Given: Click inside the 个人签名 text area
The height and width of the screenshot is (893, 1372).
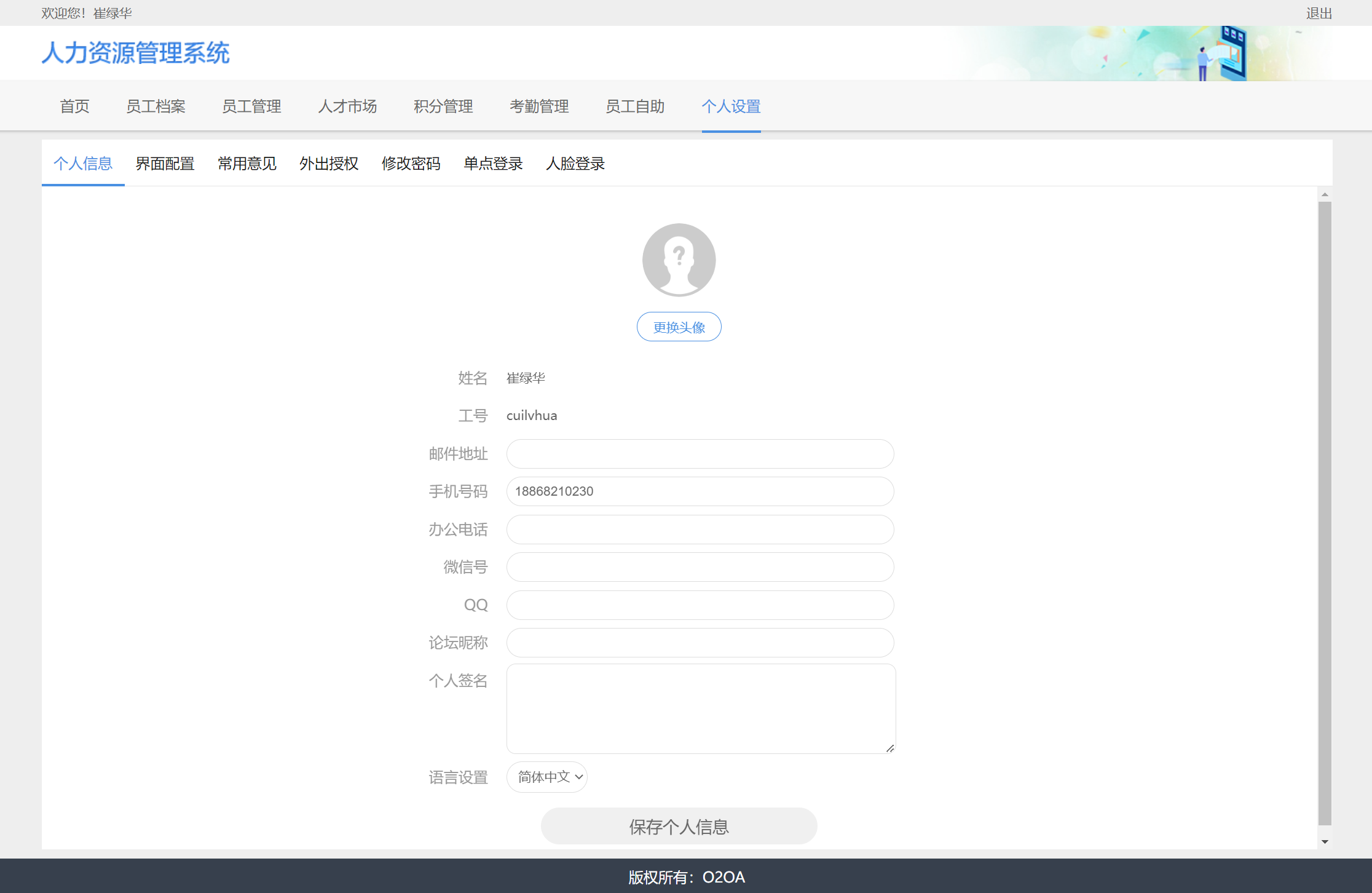Looking at the screenshot, I should [x=700, y=708].
